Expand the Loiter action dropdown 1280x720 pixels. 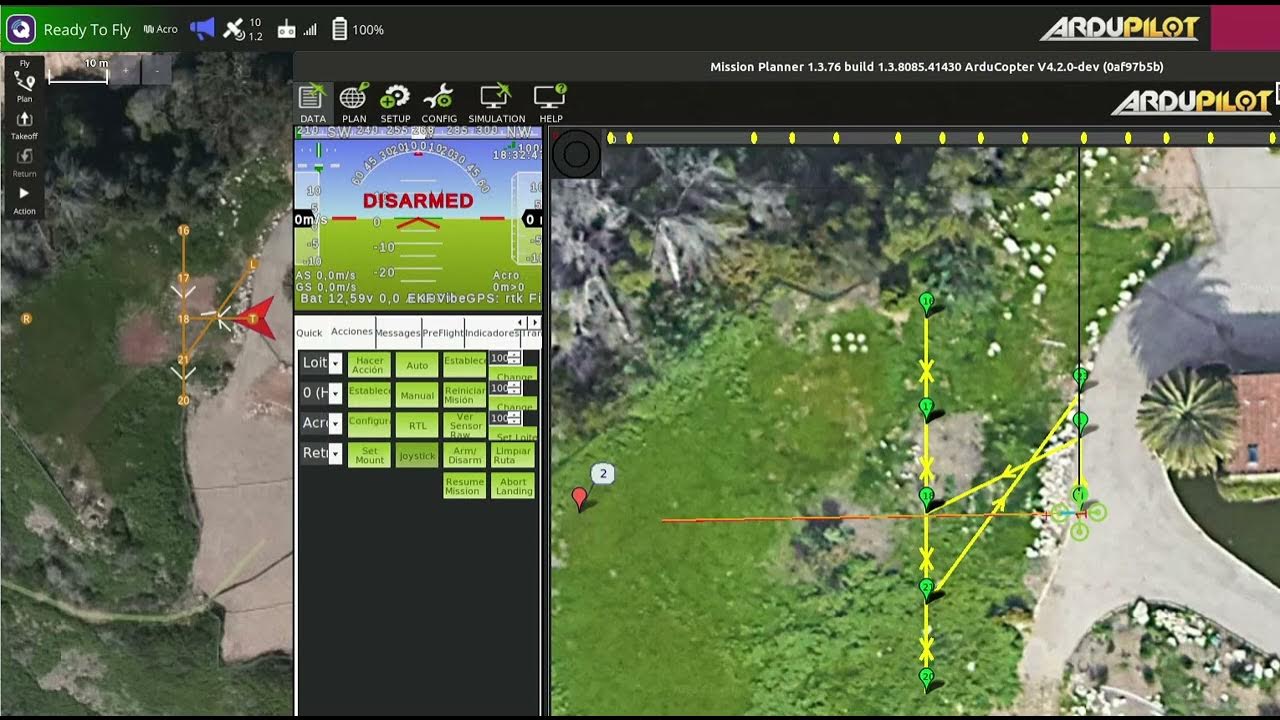tap(335, 363)
